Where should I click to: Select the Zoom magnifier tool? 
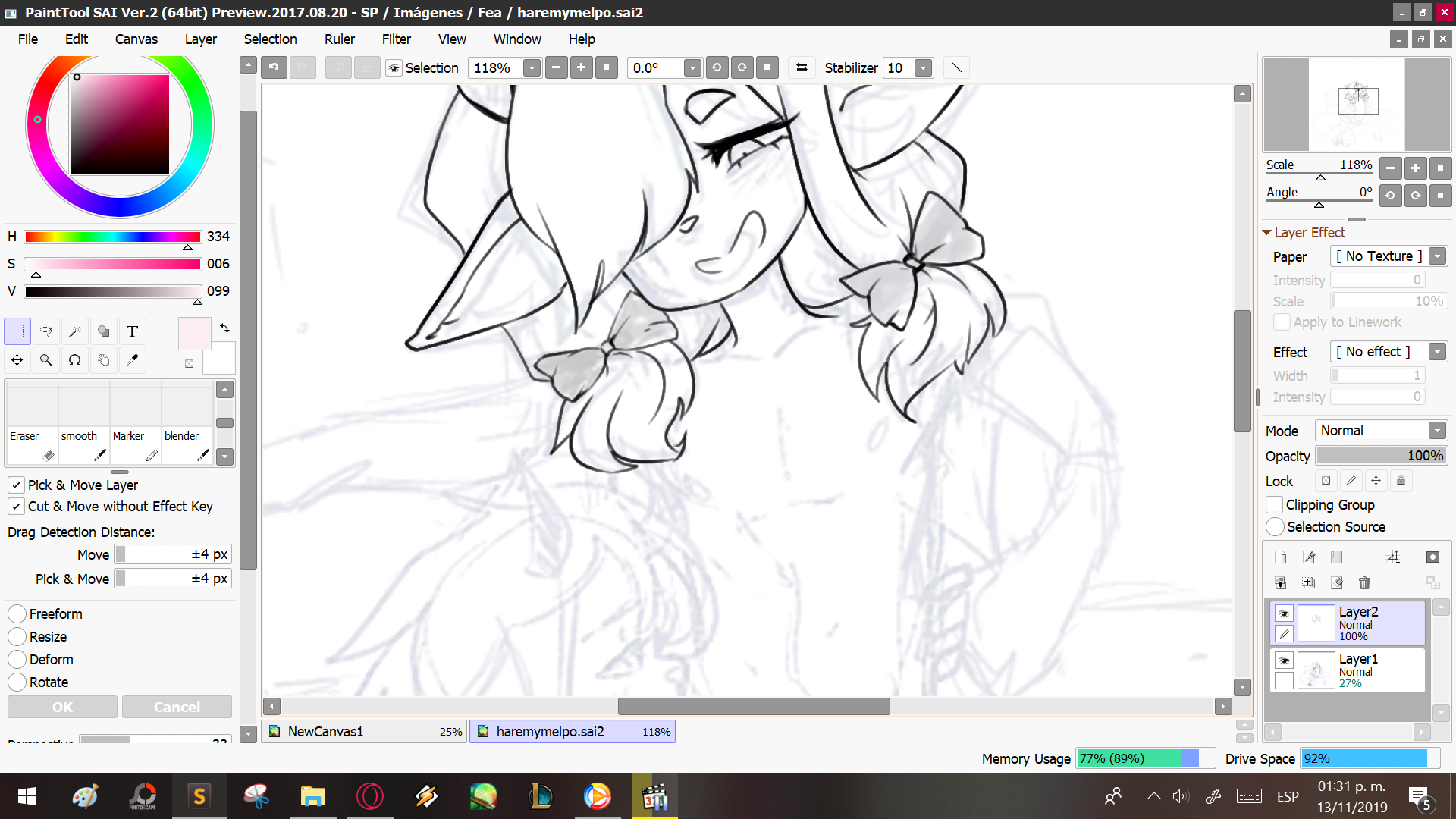[x=45, y=360]
